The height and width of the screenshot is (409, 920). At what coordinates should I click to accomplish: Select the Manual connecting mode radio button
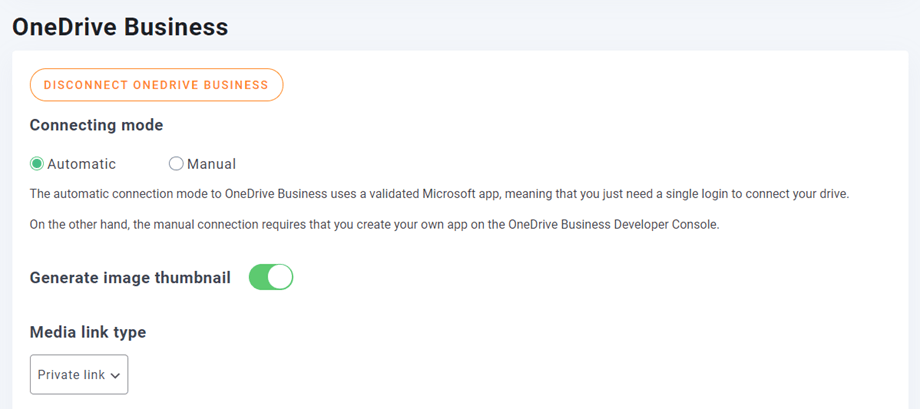tap(176, 164)
